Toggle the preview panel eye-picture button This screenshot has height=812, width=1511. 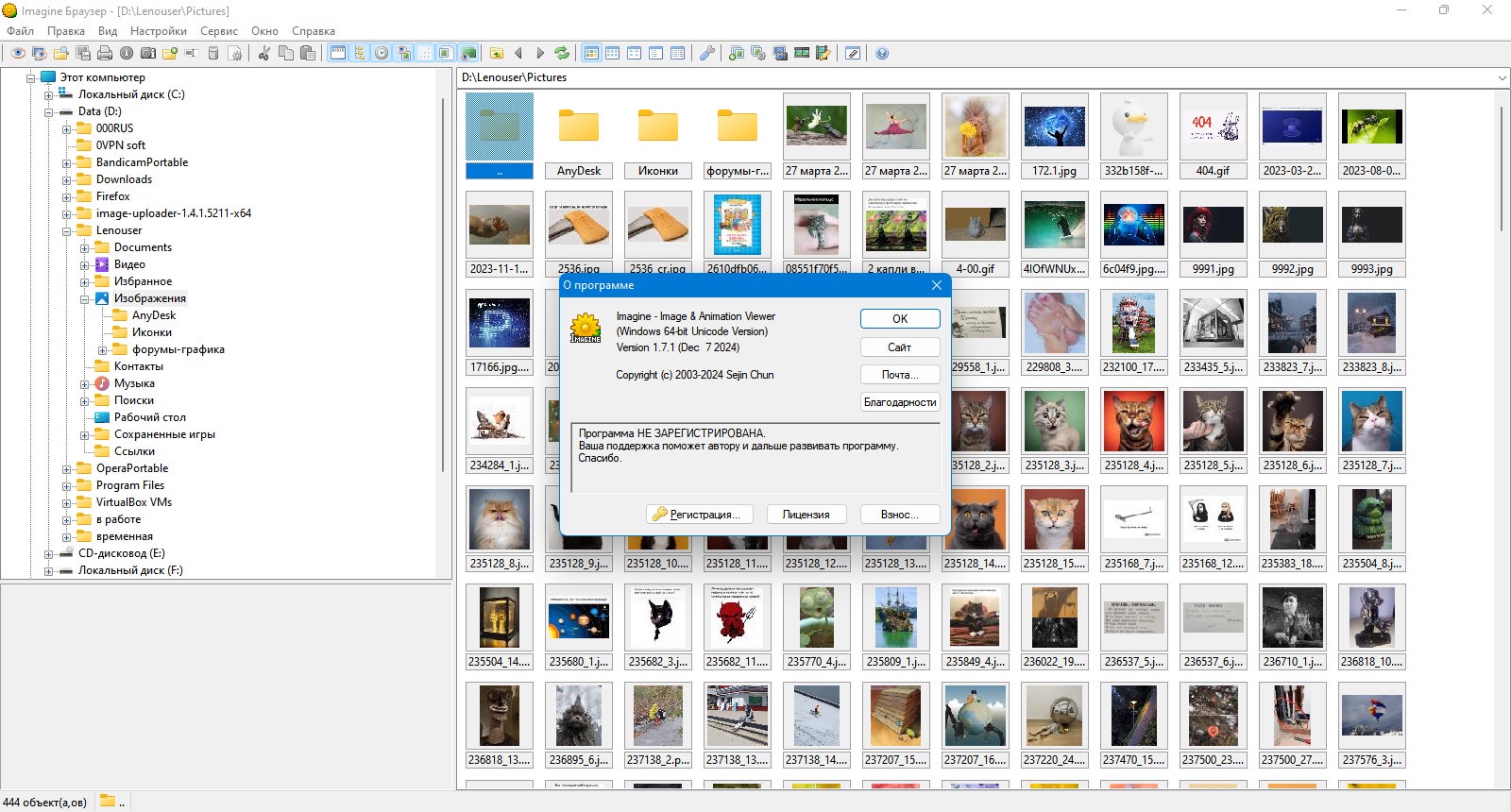pyautogui.click(x=403, y=53)
